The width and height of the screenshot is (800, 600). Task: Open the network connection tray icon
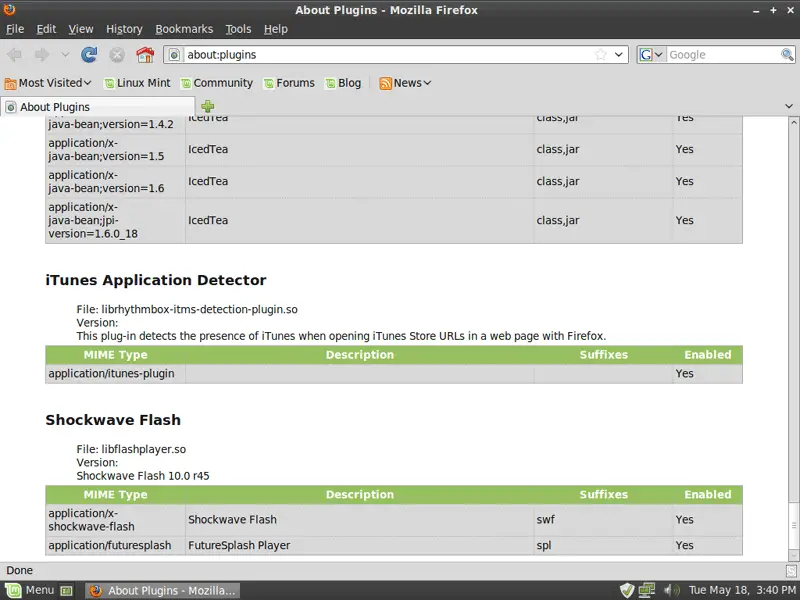pyautogui.click(x=648, y=590)
